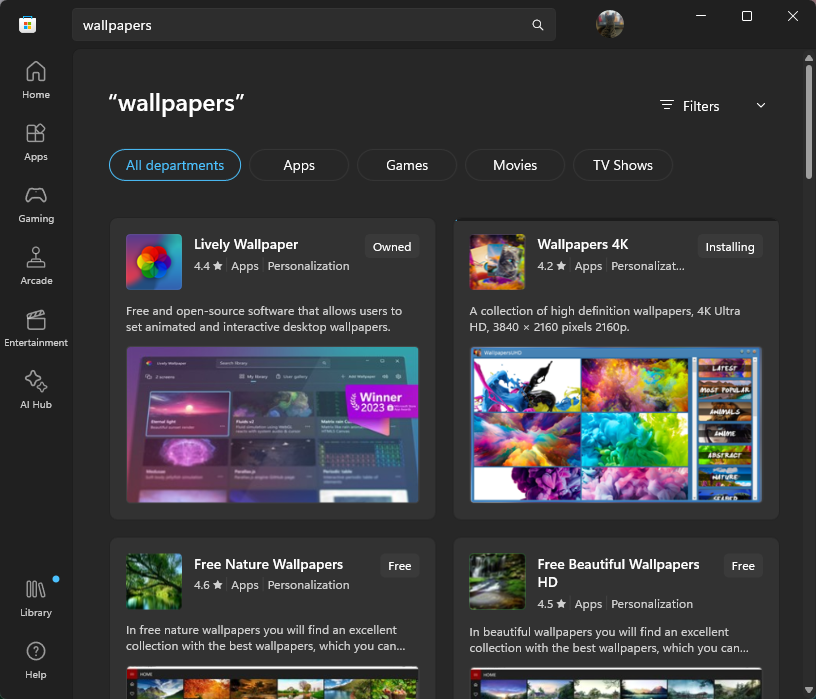The width and height of the screenshot is (816, 699).
Task: Open the Wallpapers 4K app listing
Action: (583, 244)
